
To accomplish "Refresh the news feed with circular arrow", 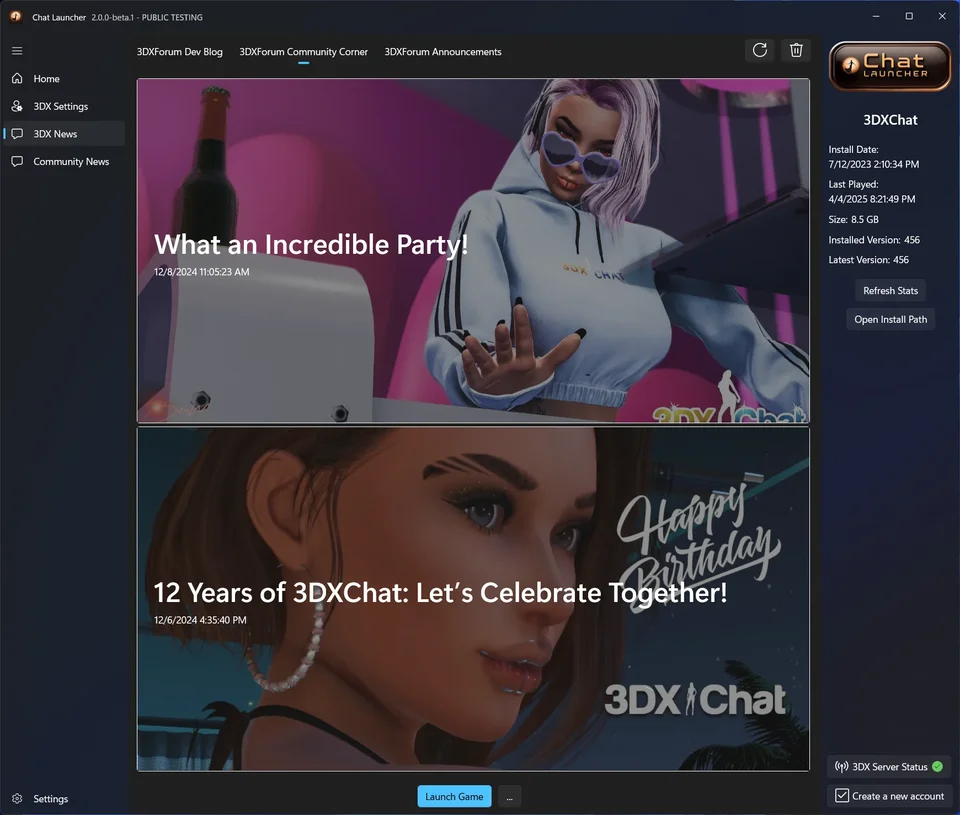I will coord(760,50).
